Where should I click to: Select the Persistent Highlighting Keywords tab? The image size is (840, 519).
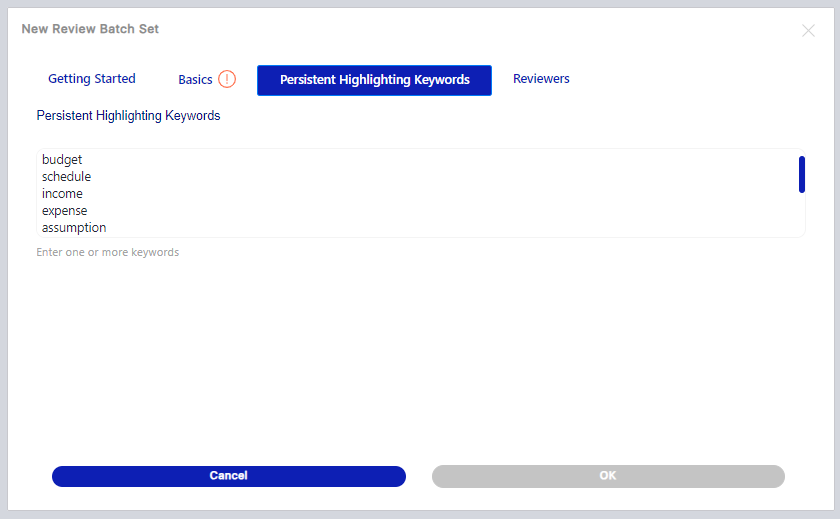click(374, 80)
